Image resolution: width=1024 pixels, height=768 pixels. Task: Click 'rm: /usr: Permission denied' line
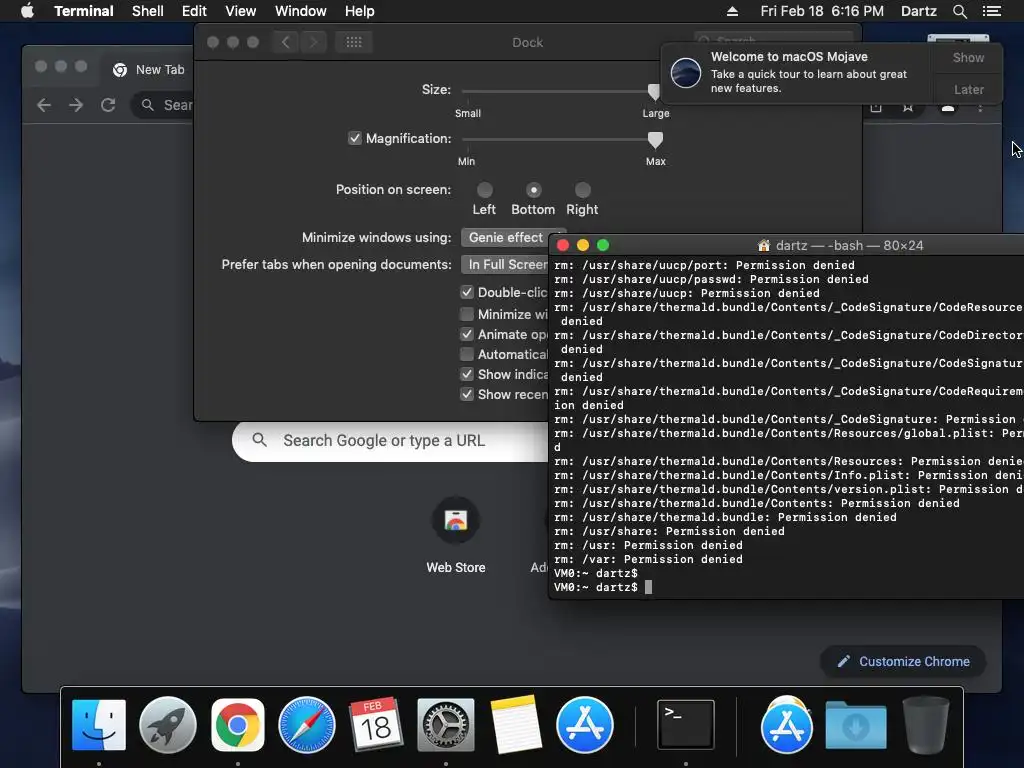point(648,545)
